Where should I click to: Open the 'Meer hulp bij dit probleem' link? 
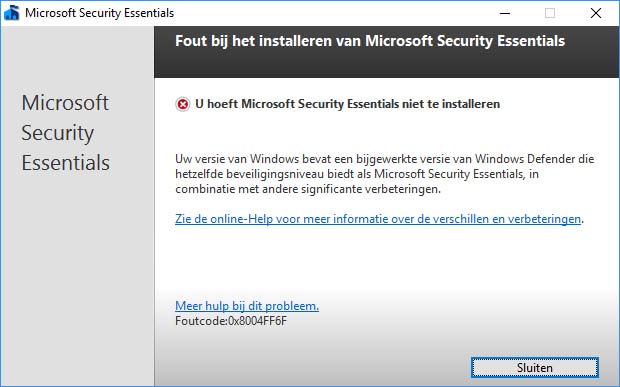[247, 306]
